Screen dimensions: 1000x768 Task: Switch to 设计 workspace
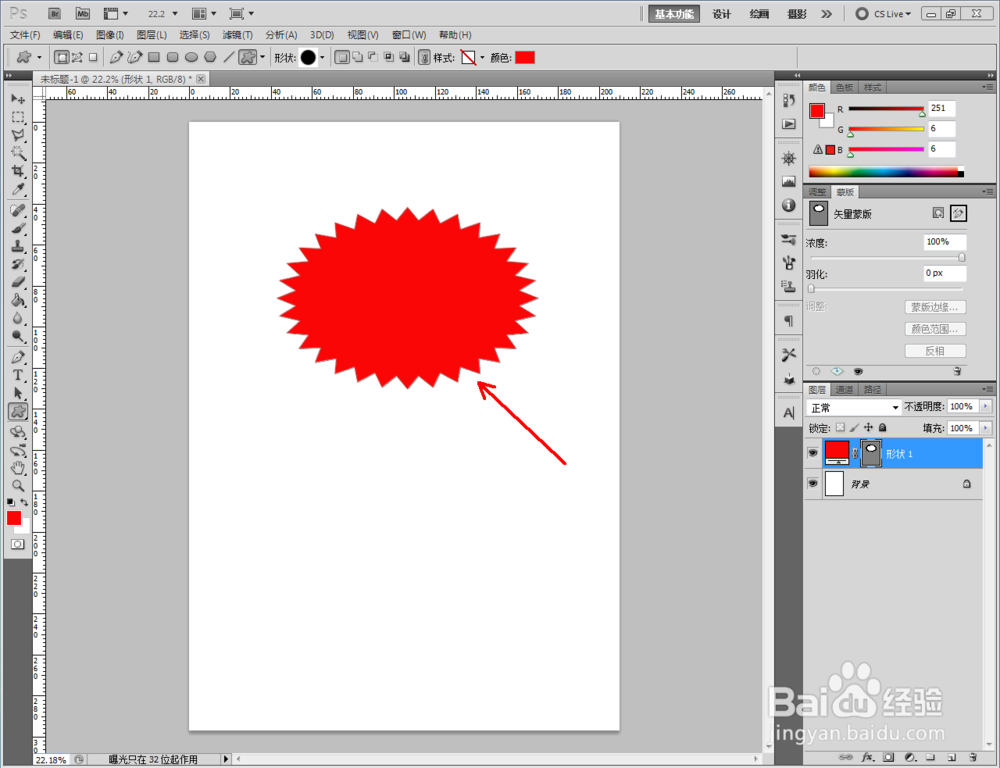point(721,13)
